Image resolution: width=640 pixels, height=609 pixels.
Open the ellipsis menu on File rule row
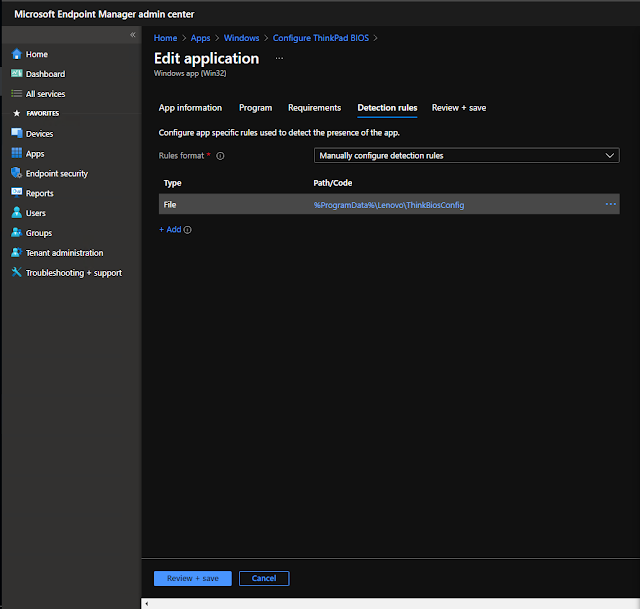click(610, 204)
